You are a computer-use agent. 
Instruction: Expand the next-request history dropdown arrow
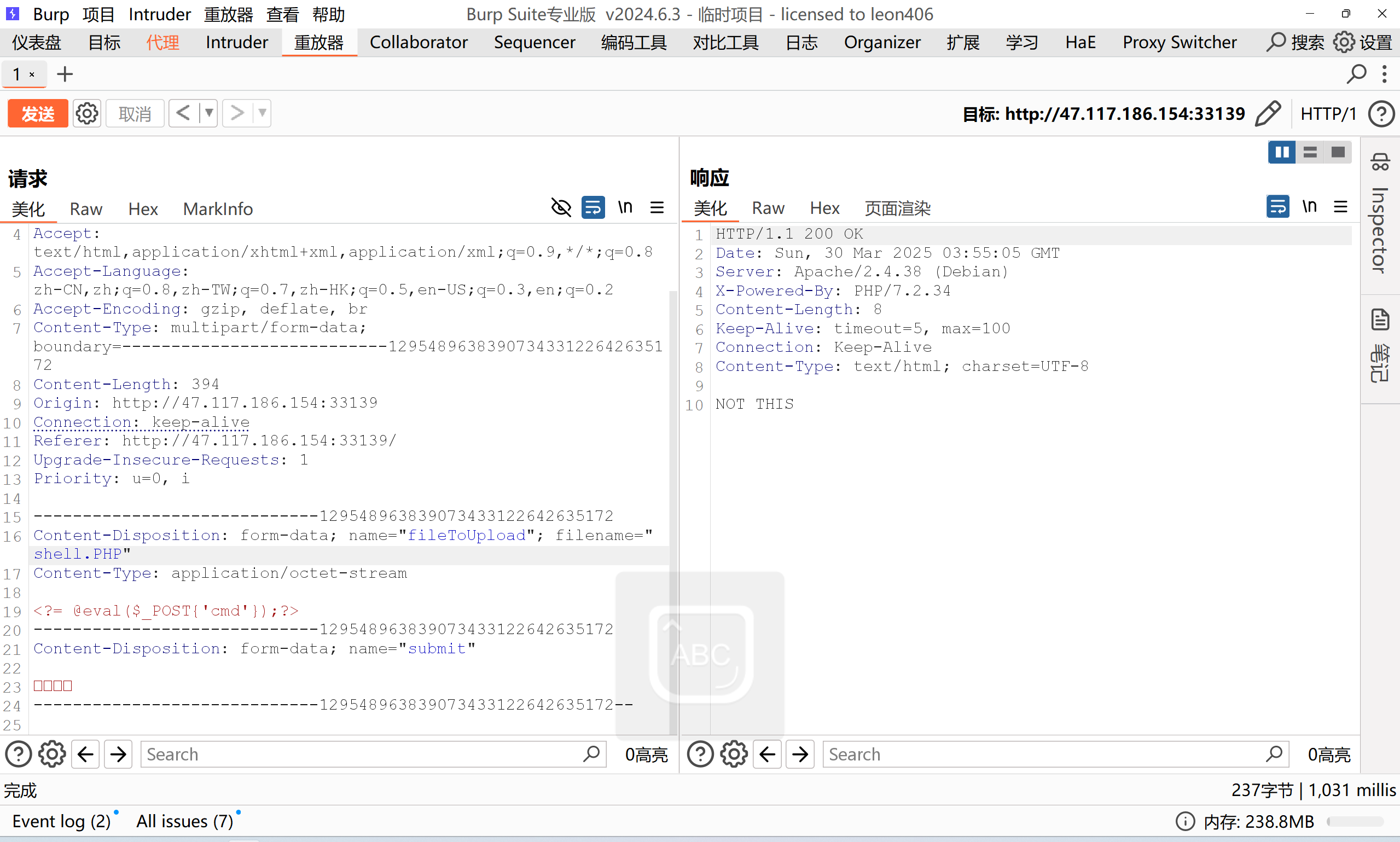(262, 113)
